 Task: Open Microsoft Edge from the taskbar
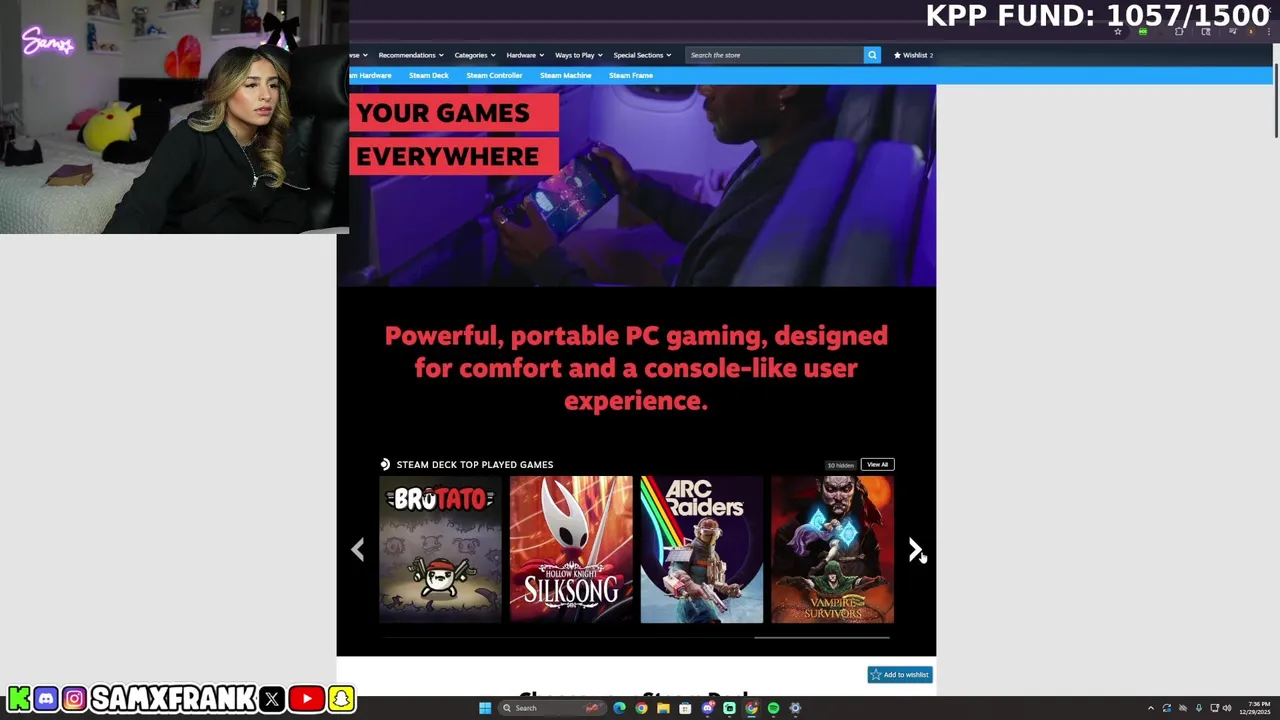point(619,708)
